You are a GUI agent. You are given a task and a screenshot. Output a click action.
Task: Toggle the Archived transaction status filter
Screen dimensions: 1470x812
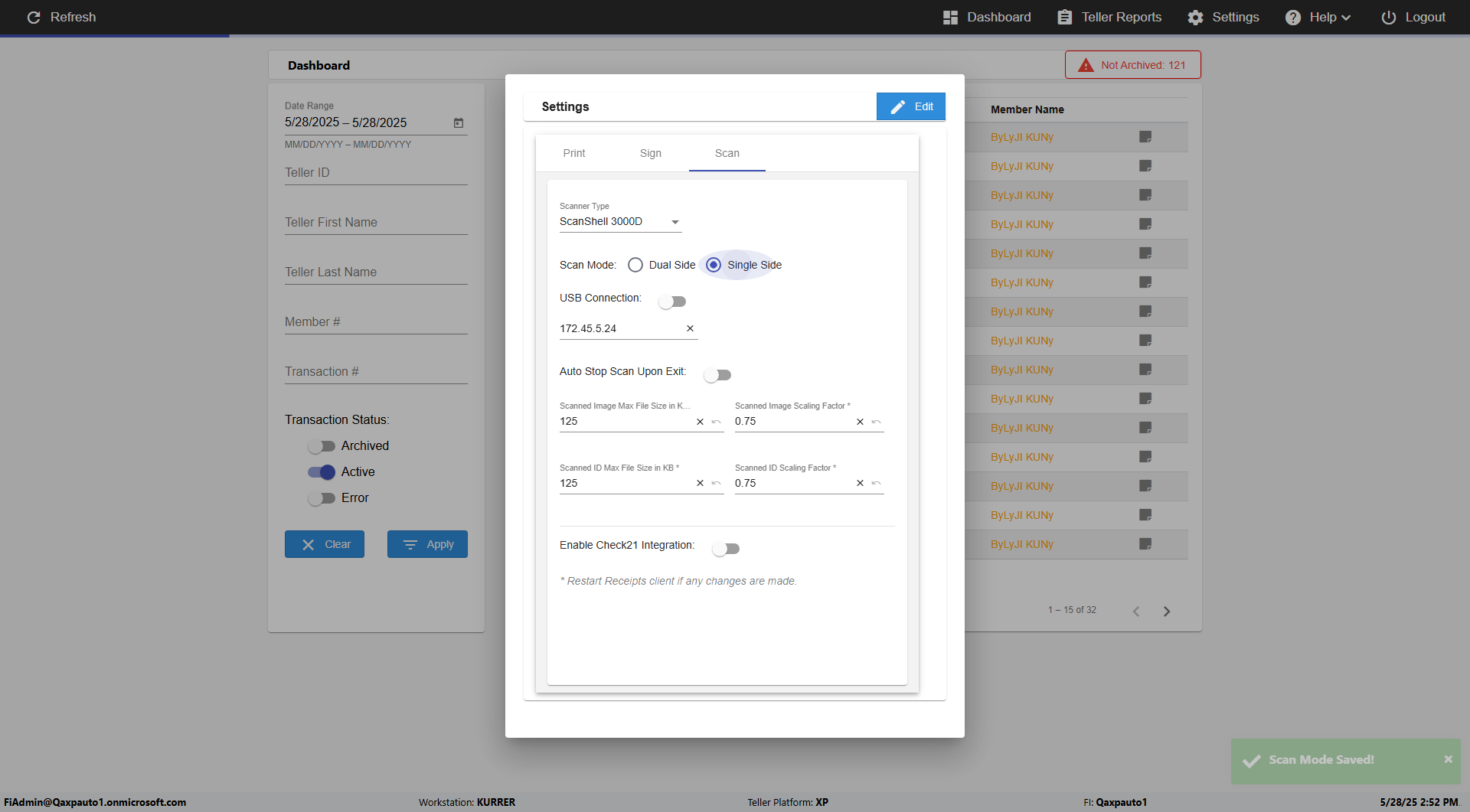coord(322,446)
